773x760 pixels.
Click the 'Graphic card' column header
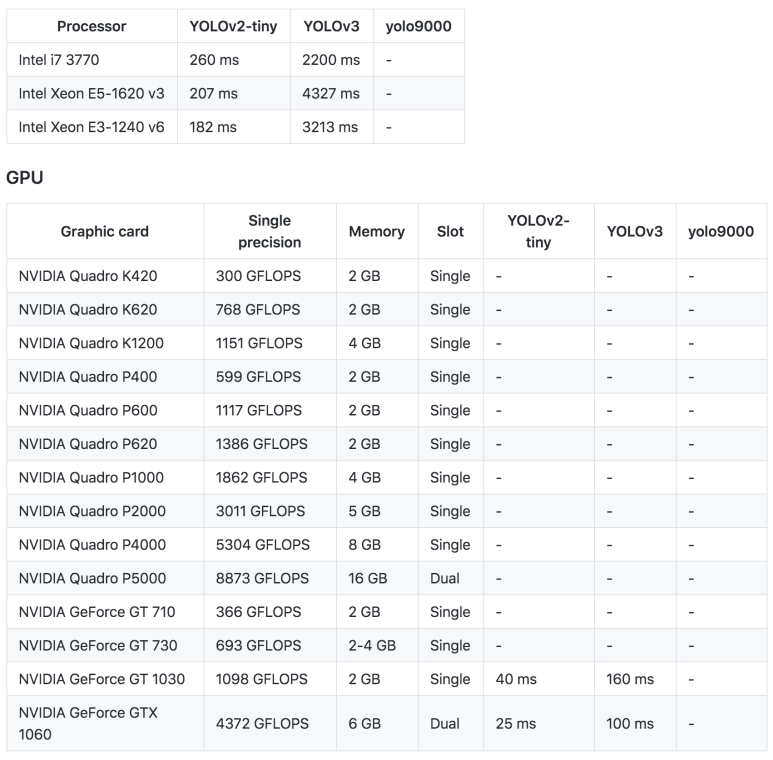point(105,232)
